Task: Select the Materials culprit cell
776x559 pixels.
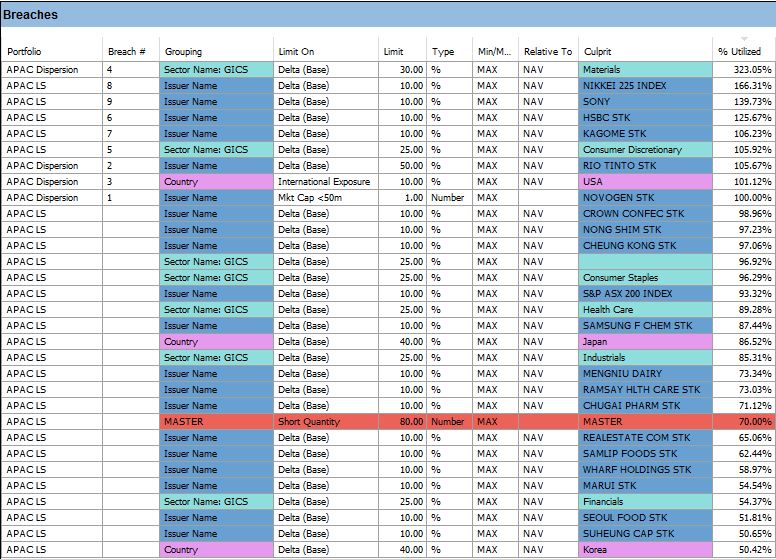Action: pyautogui.click(x=645, y=70)
